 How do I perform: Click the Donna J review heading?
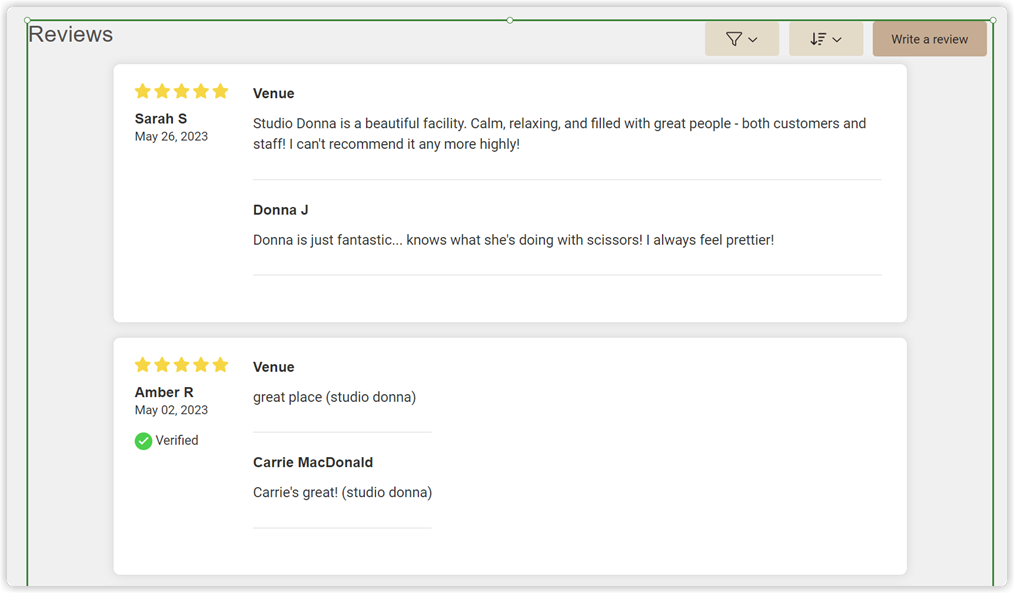pos(280,210)
